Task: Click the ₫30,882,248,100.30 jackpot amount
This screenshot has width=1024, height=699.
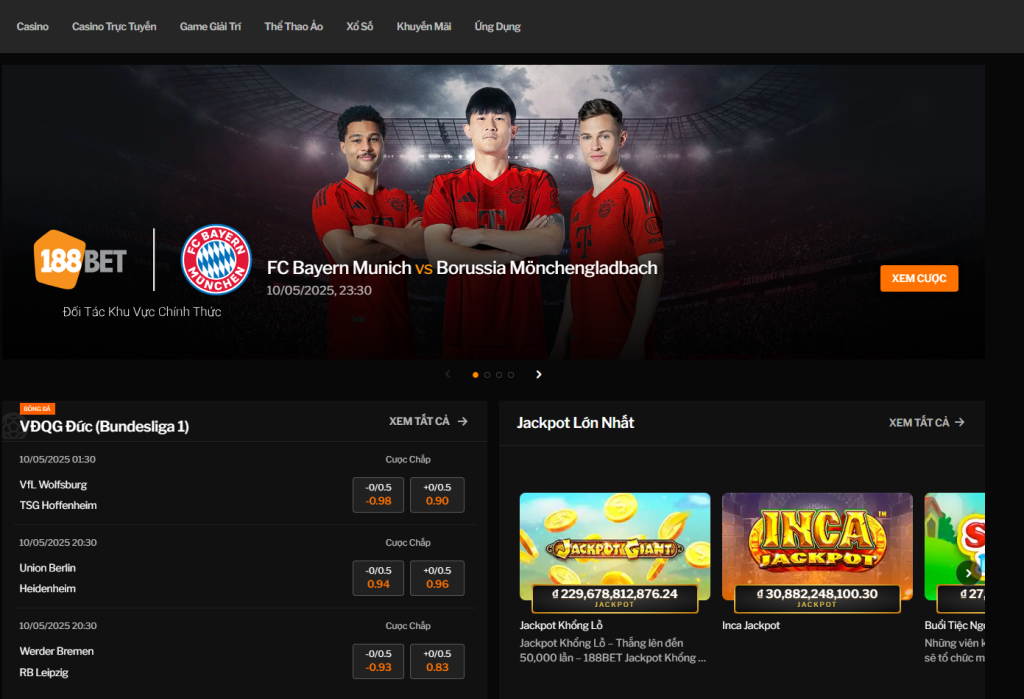Action: 817,594
